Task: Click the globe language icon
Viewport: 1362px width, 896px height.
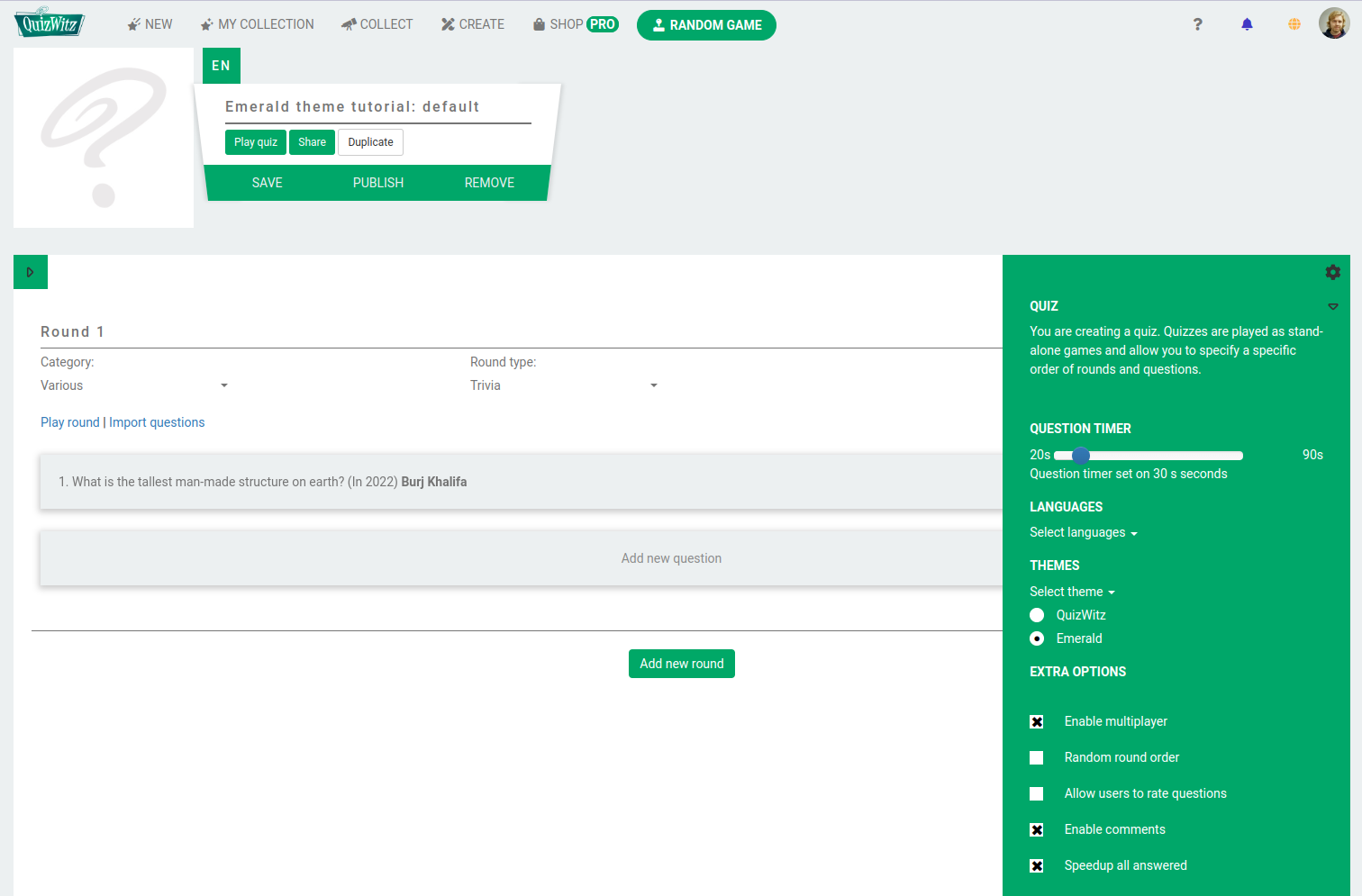Action: click(x=1294, y=24)
